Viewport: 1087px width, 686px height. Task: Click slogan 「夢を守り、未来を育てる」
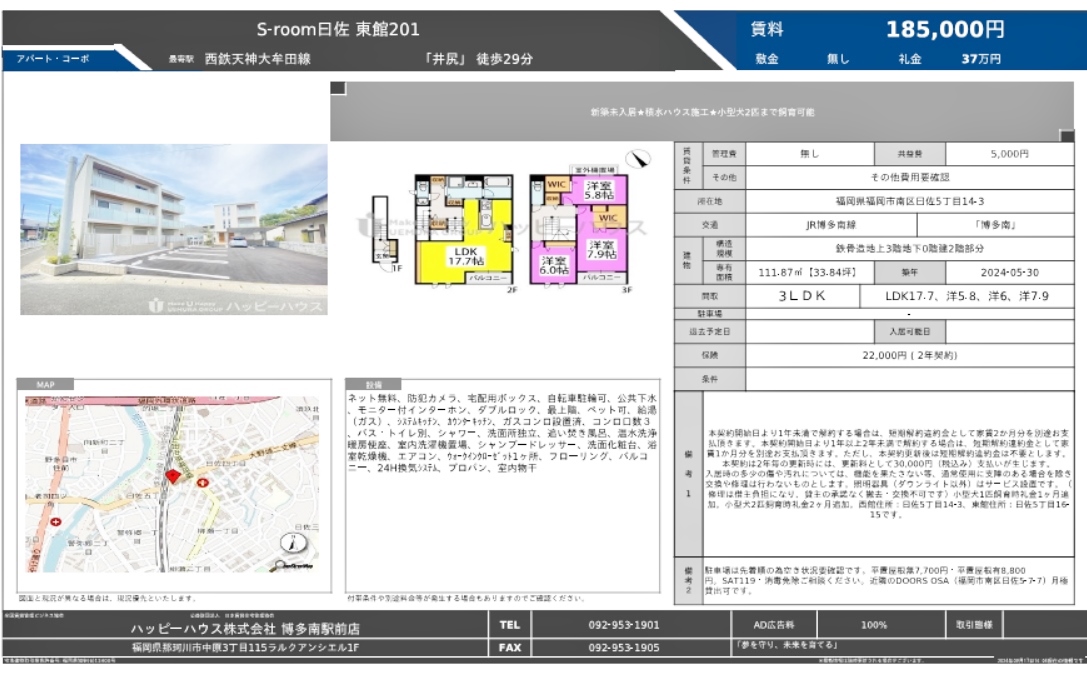786,644
